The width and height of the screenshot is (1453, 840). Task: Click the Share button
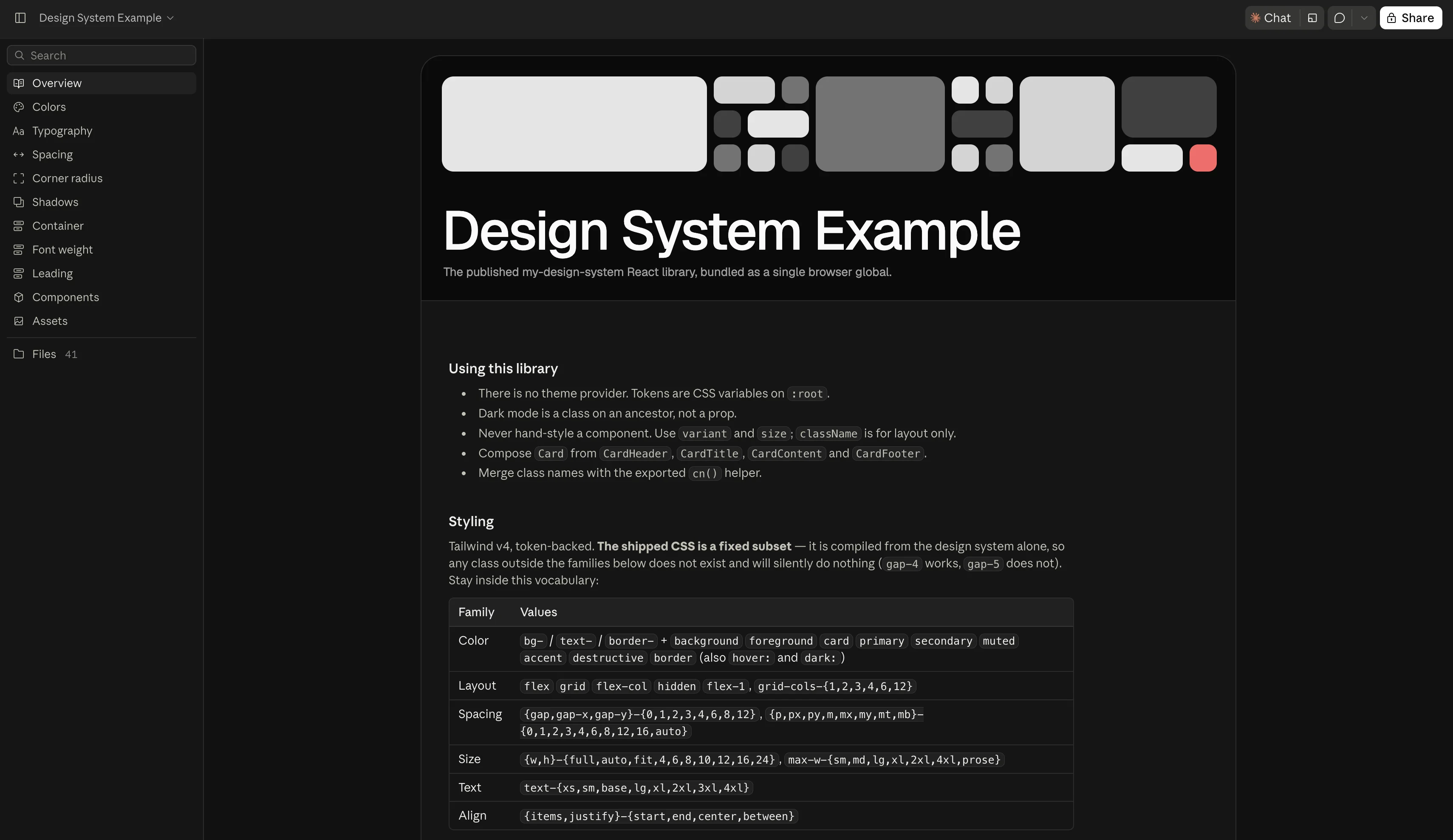tap(1411, 18)
